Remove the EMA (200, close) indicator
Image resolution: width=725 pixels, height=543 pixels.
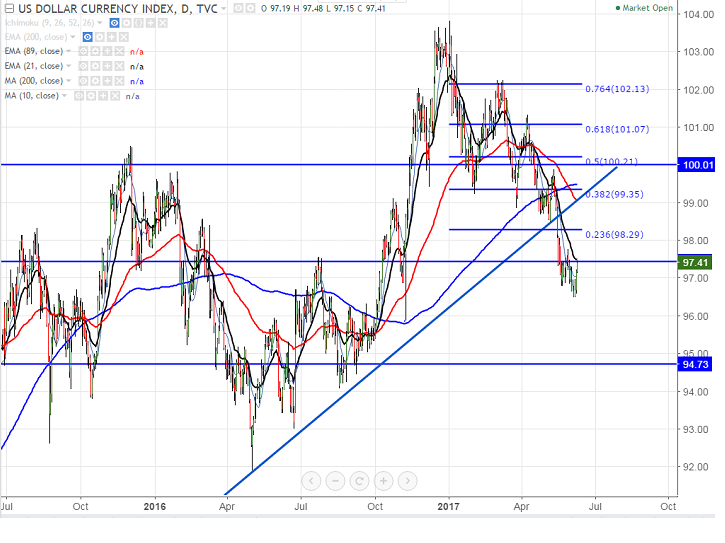[123, 37]
